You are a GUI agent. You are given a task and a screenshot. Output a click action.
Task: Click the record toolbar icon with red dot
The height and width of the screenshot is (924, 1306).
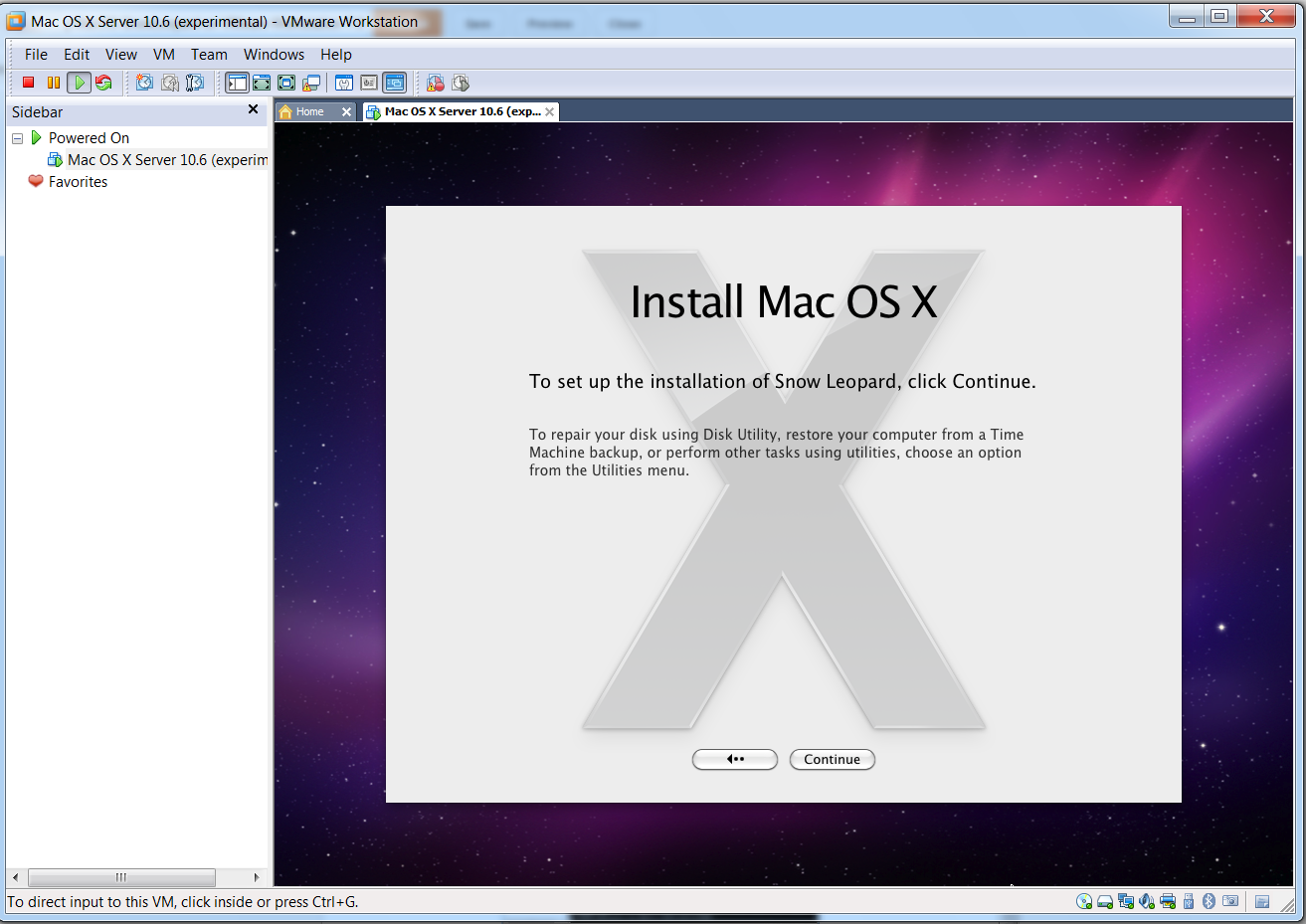coord(436,83)
